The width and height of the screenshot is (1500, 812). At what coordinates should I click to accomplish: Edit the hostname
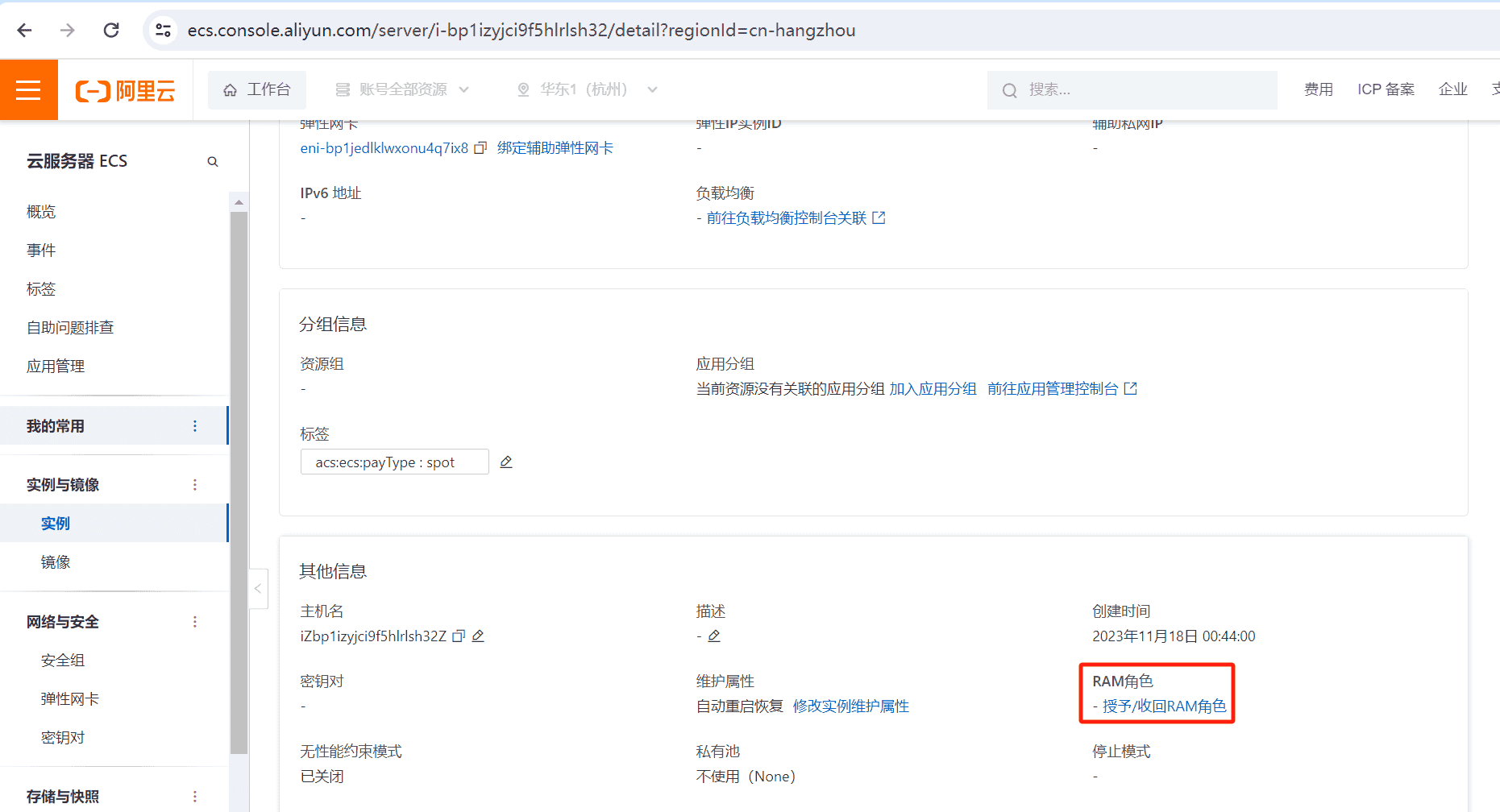click(x=479, y=636)
